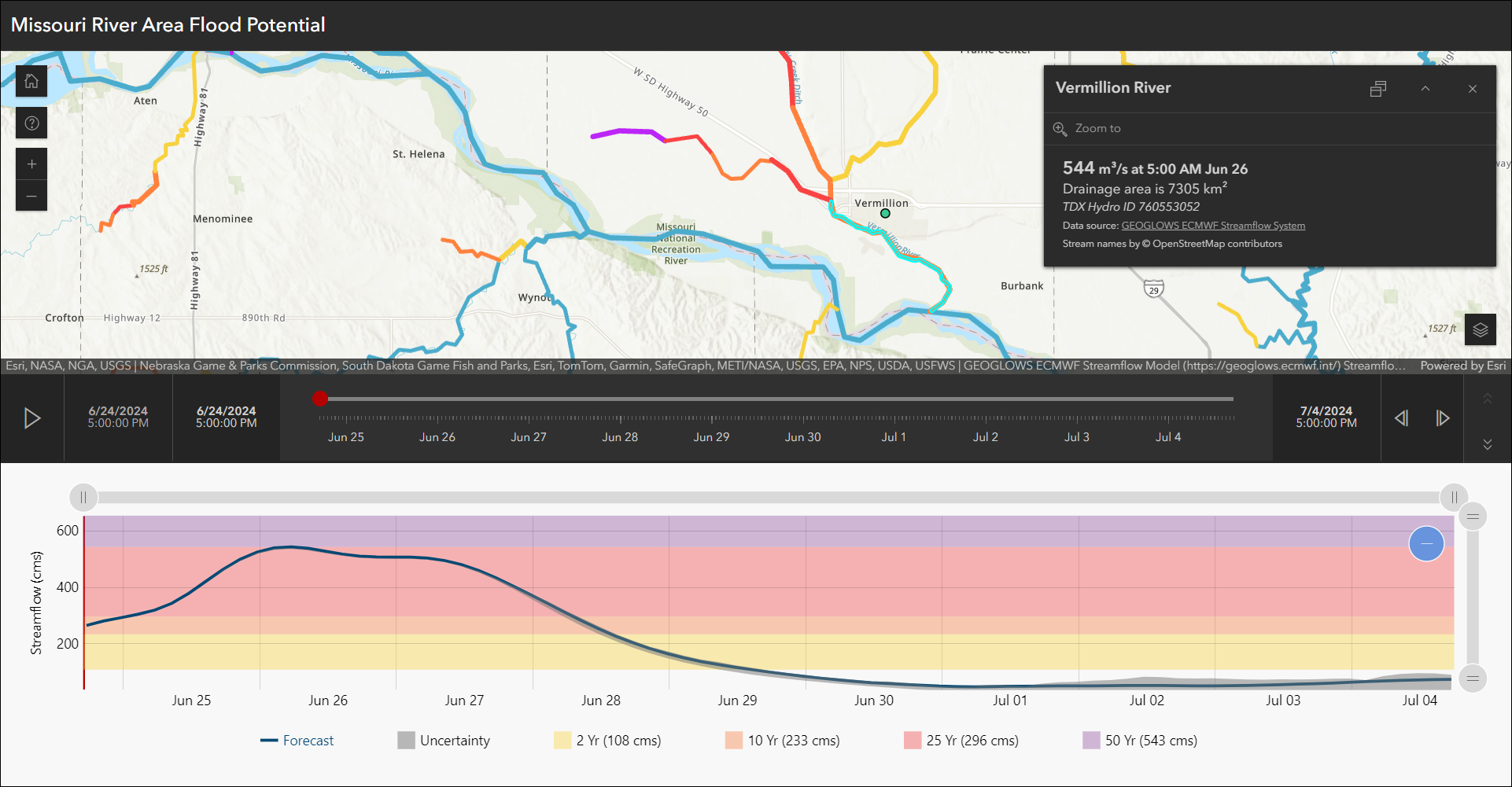Expand time slider options down chevron
The image size is (1512, 787).
click(x=1488, y=444)
